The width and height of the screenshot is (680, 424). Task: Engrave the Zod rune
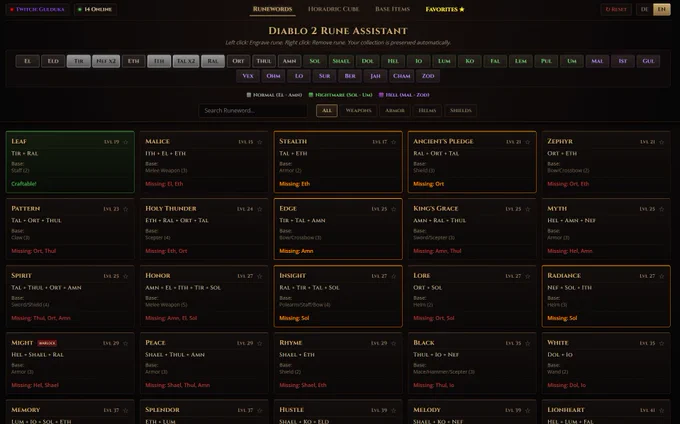coord(428,76)
